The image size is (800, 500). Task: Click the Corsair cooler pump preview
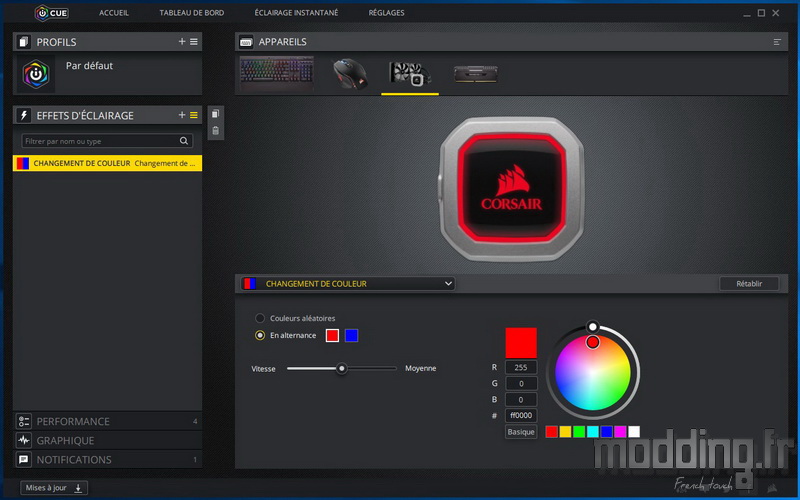[x=512, y=189]
